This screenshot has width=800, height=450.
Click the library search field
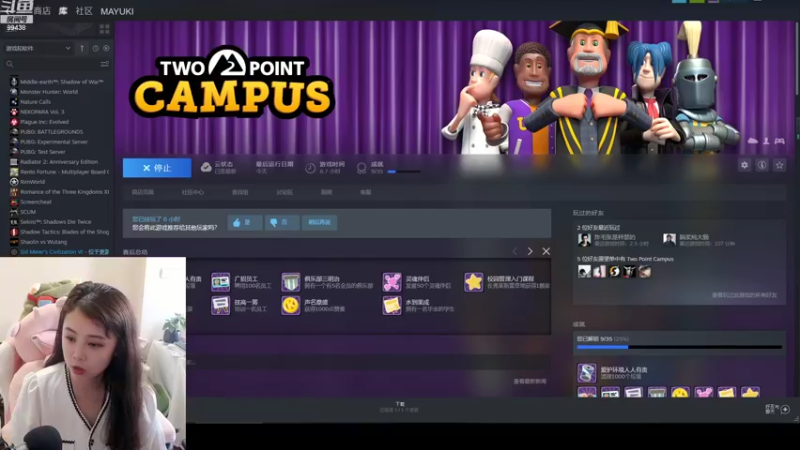(51, 64)
